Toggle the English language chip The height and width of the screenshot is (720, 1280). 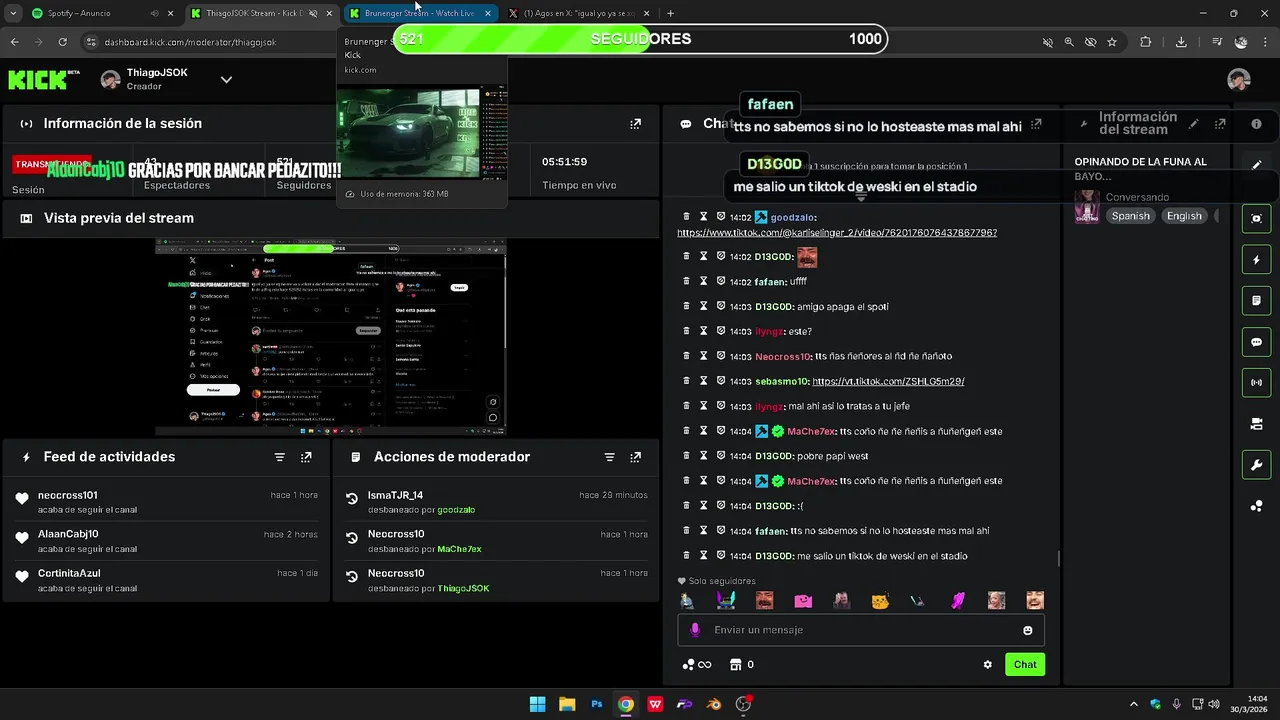coord(1184,216)
